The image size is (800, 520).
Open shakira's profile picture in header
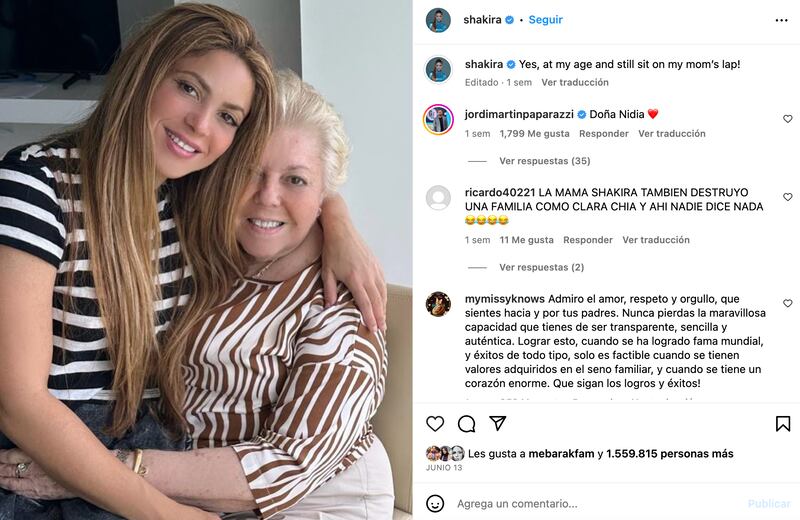(x=438, y=20)
